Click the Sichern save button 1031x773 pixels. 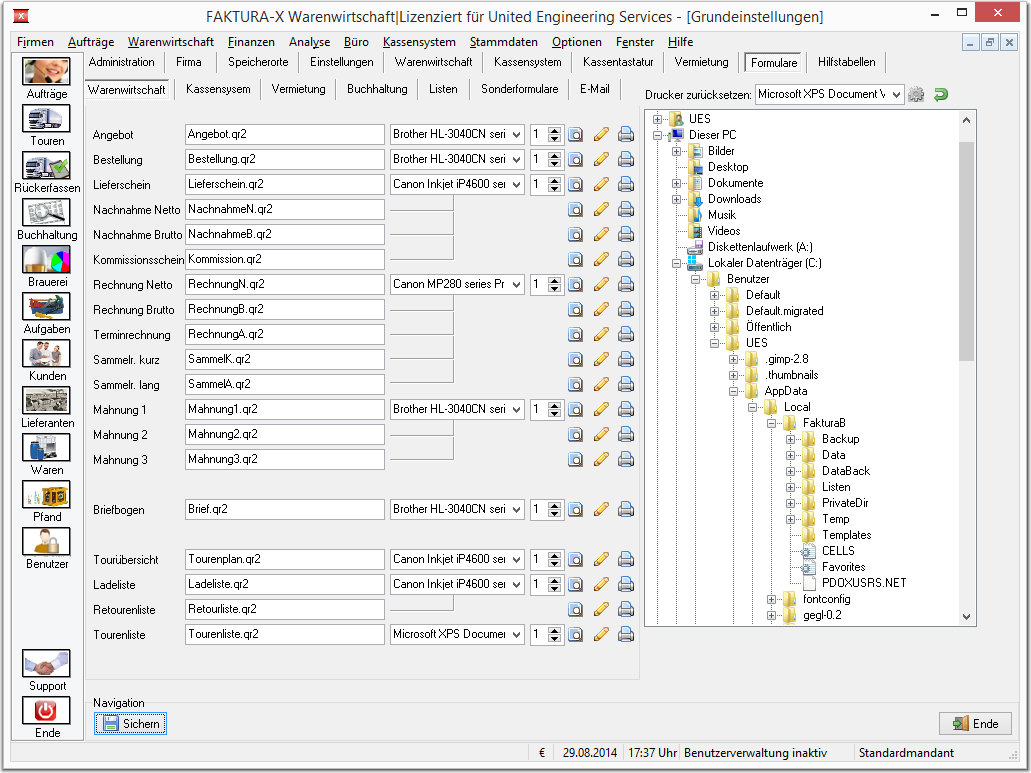(130, 724)
